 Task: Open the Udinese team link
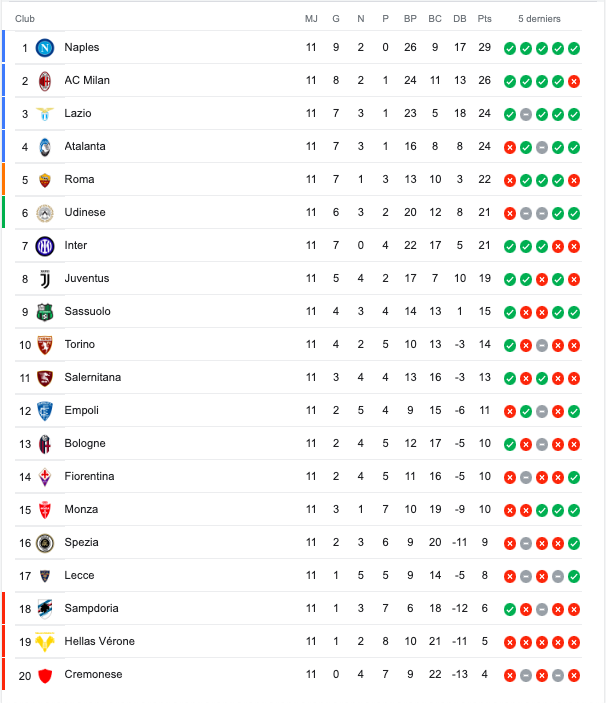[85, 212]
